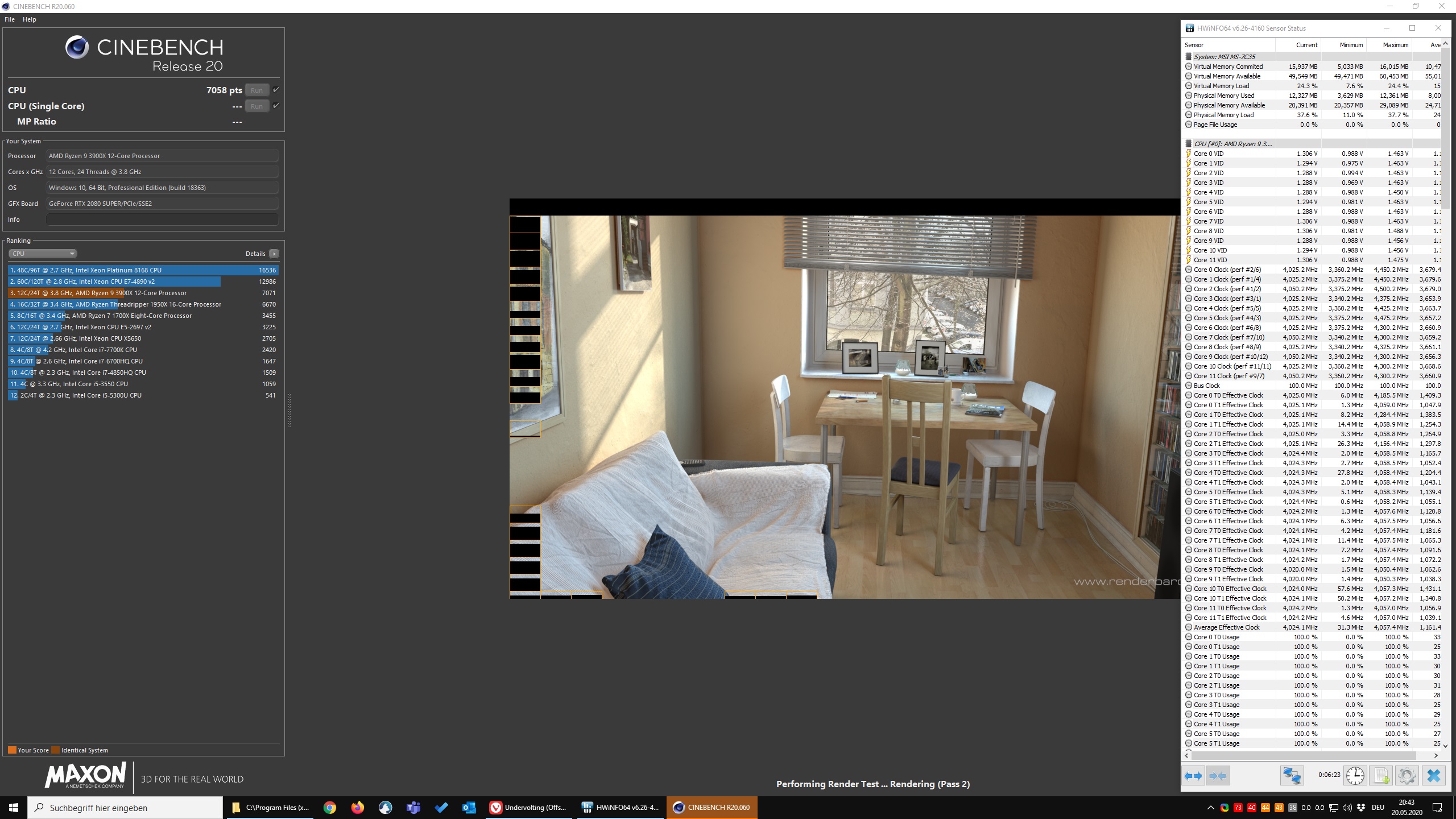The image size is (1456, 819).
Task: Open HWiNFO network remote monitoring icon
Action: (x=1292, y=776)
